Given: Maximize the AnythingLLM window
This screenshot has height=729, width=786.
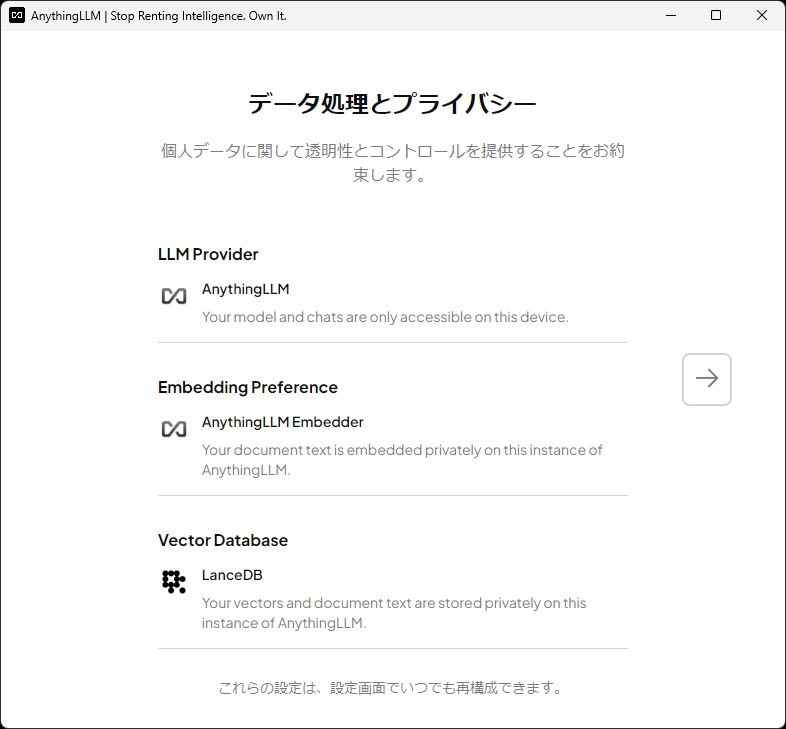Looking at the screenshot, I should click(716, 16).
